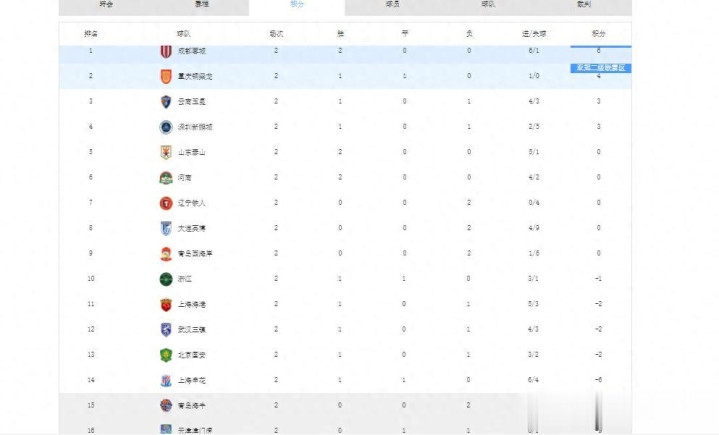Switch to the 赛程 tab

pyautogui.click(x=202, y=5)
